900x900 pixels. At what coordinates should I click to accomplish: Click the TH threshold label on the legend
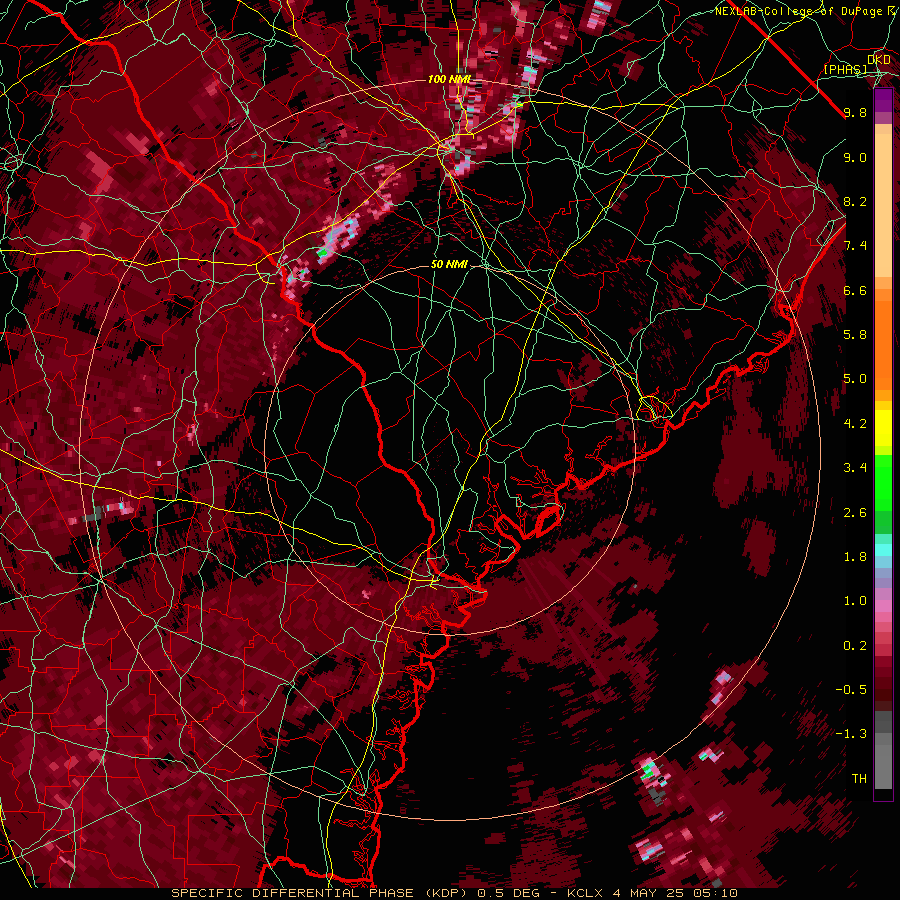click(859, 779)
